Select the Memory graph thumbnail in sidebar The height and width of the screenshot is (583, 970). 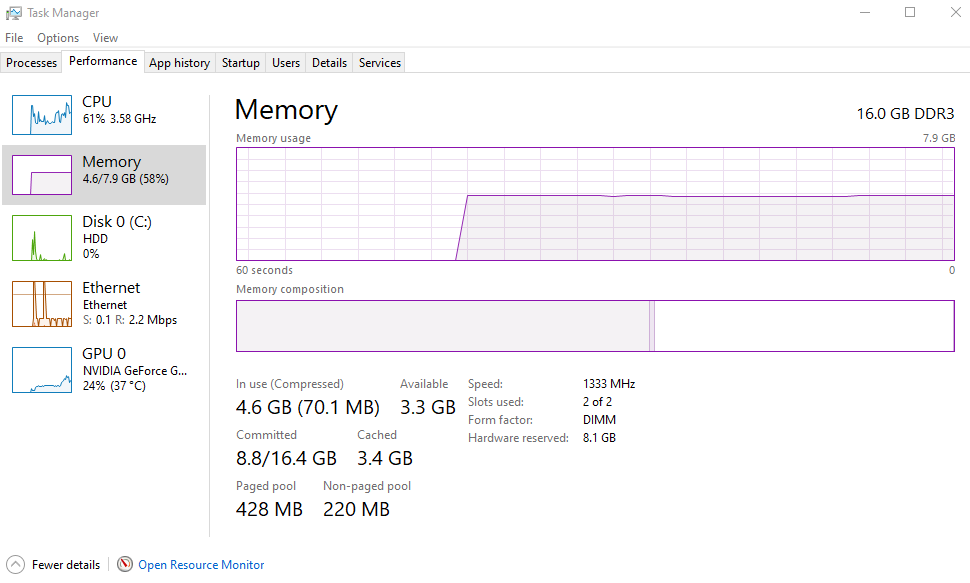pyautogui.click(x=42, y=175)
